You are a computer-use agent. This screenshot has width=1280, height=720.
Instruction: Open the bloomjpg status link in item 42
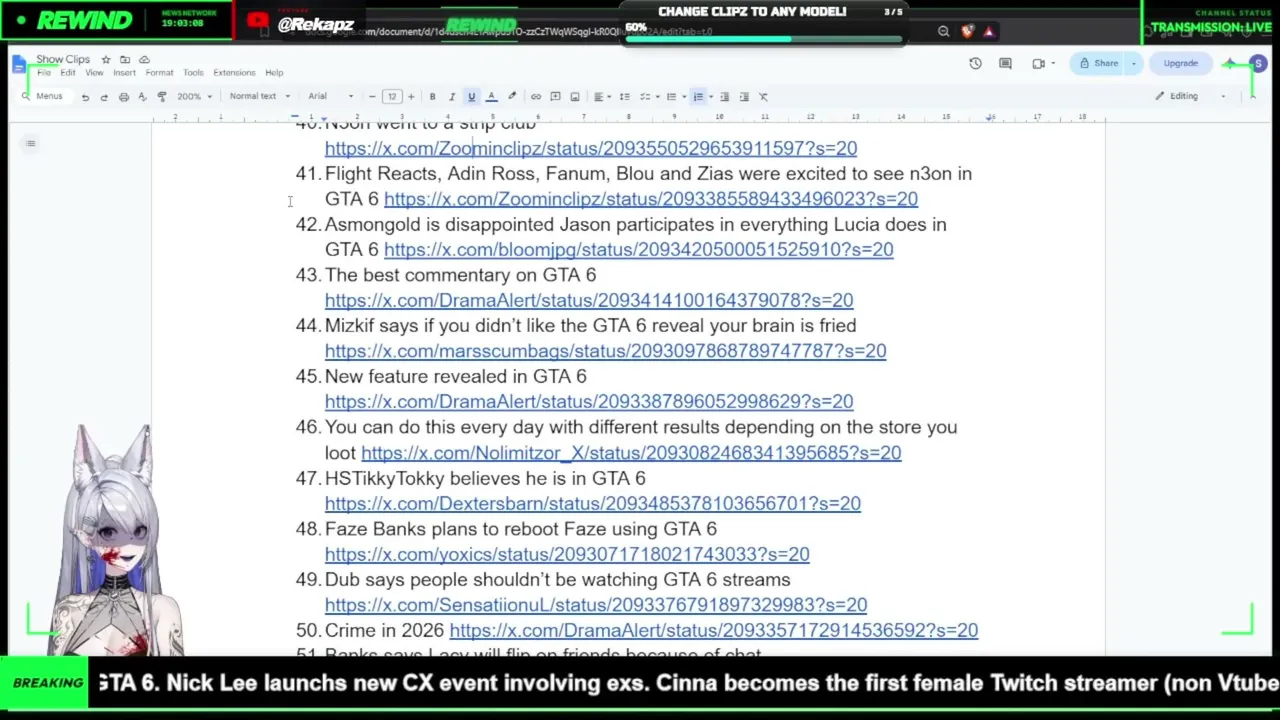pyautogui.click(x=639, y=250)
